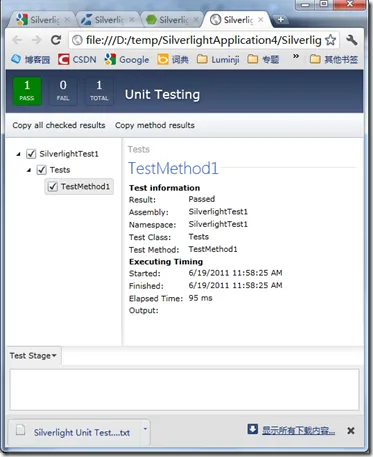Screen dimensions: 373x457
Task: Click the browser back arrow
Action: [x=17, y=40]
